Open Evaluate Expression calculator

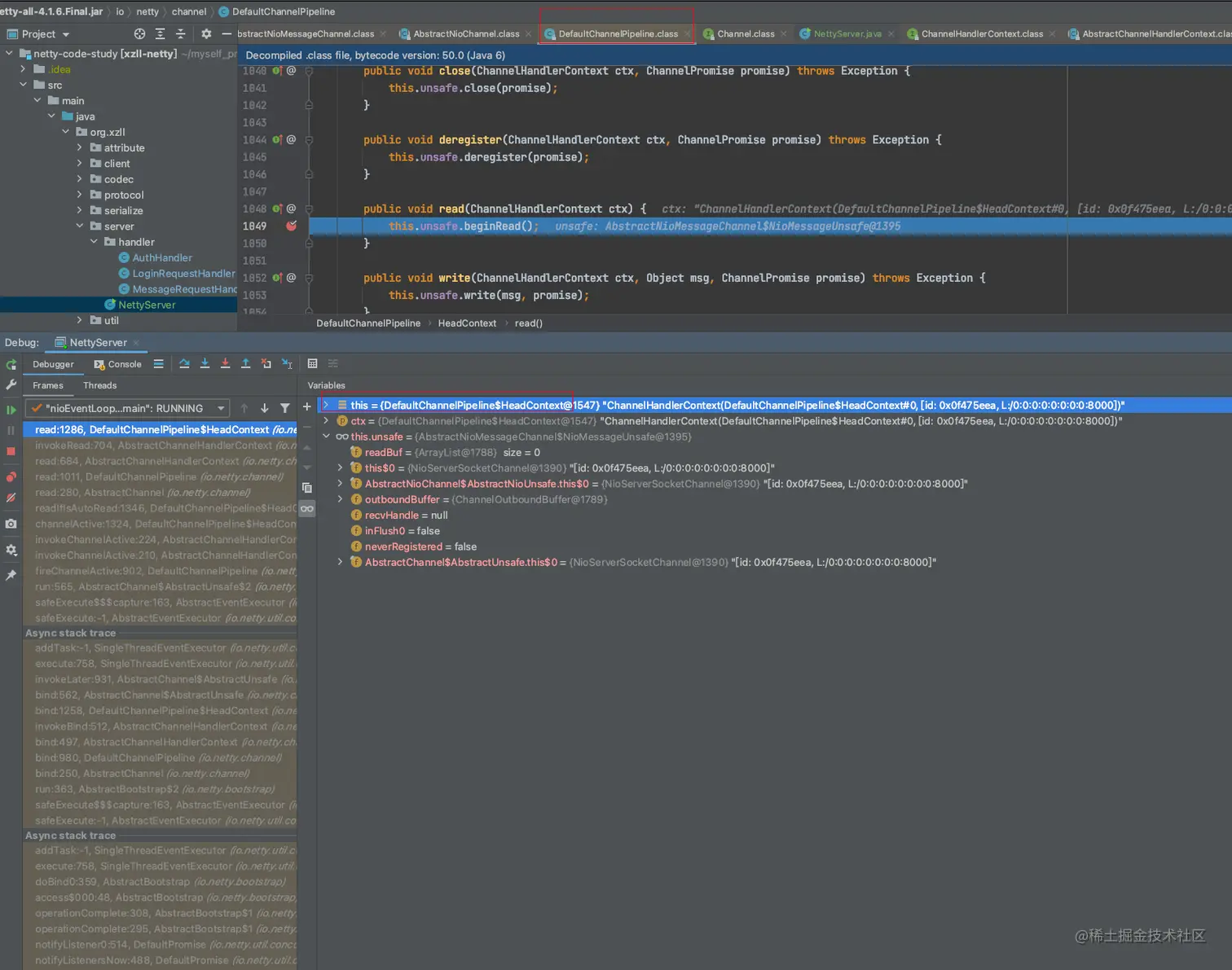pos(313,364)
